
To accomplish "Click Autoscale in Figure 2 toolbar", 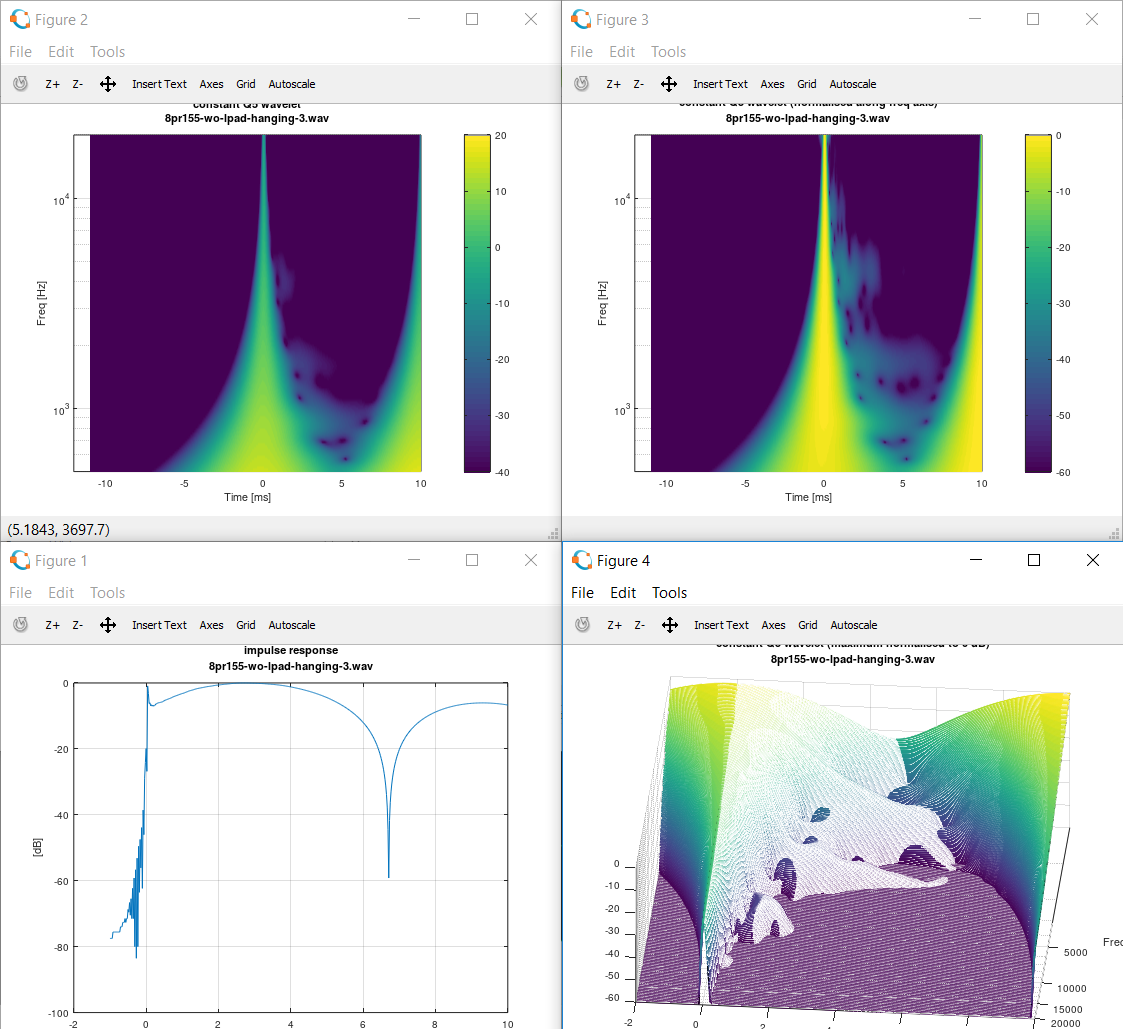I will tap(291, 84).
